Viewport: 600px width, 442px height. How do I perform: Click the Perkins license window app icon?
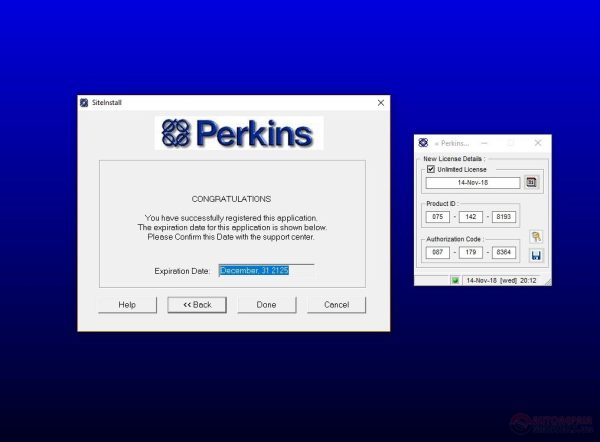click(x=423, y=143)
